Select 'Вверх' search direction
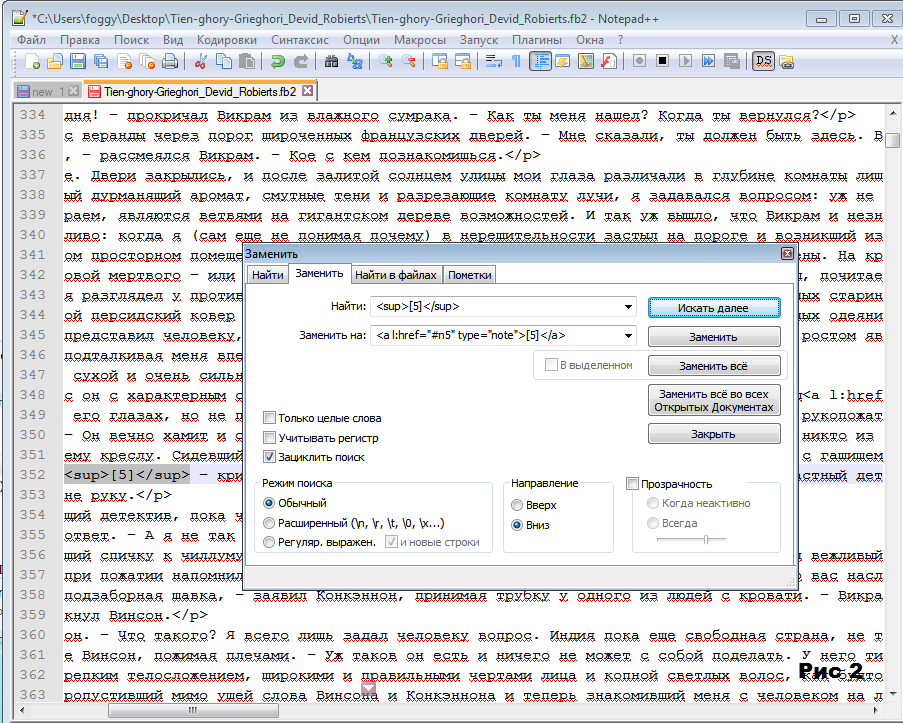Viewport: 903px width, 723px height. tap(517, 505)
